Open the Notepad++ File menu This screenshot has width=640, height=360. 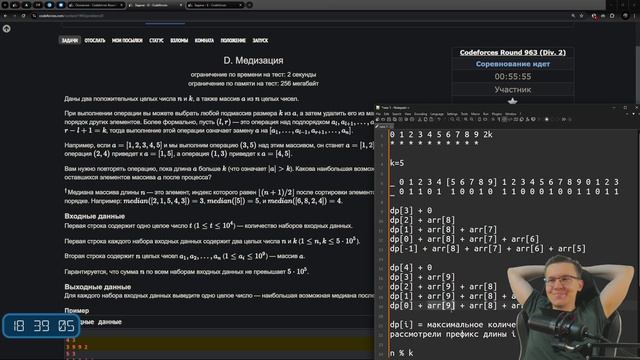tap(378, 114)
